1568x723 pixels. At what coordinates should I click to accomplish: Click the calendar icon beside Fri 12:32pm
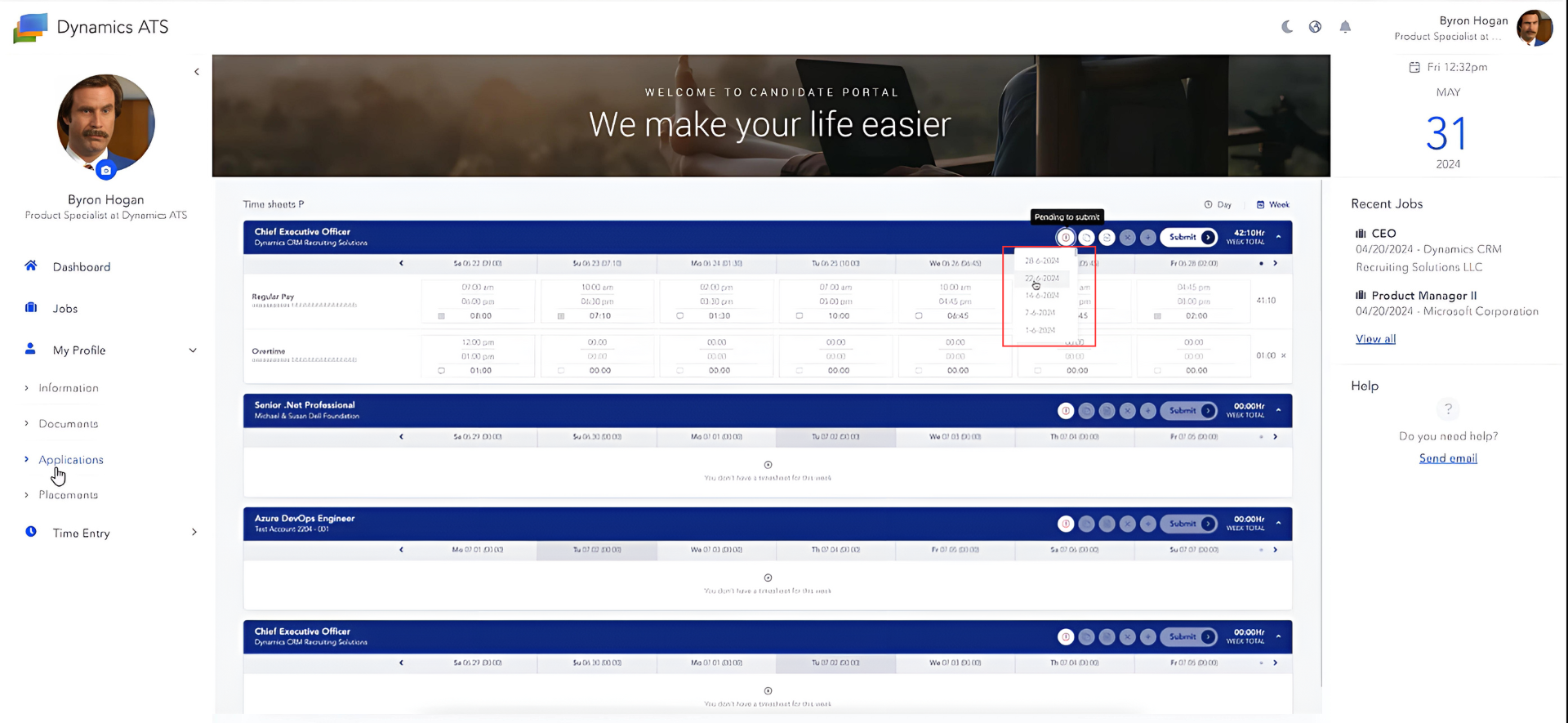(x=1414, y=67)
